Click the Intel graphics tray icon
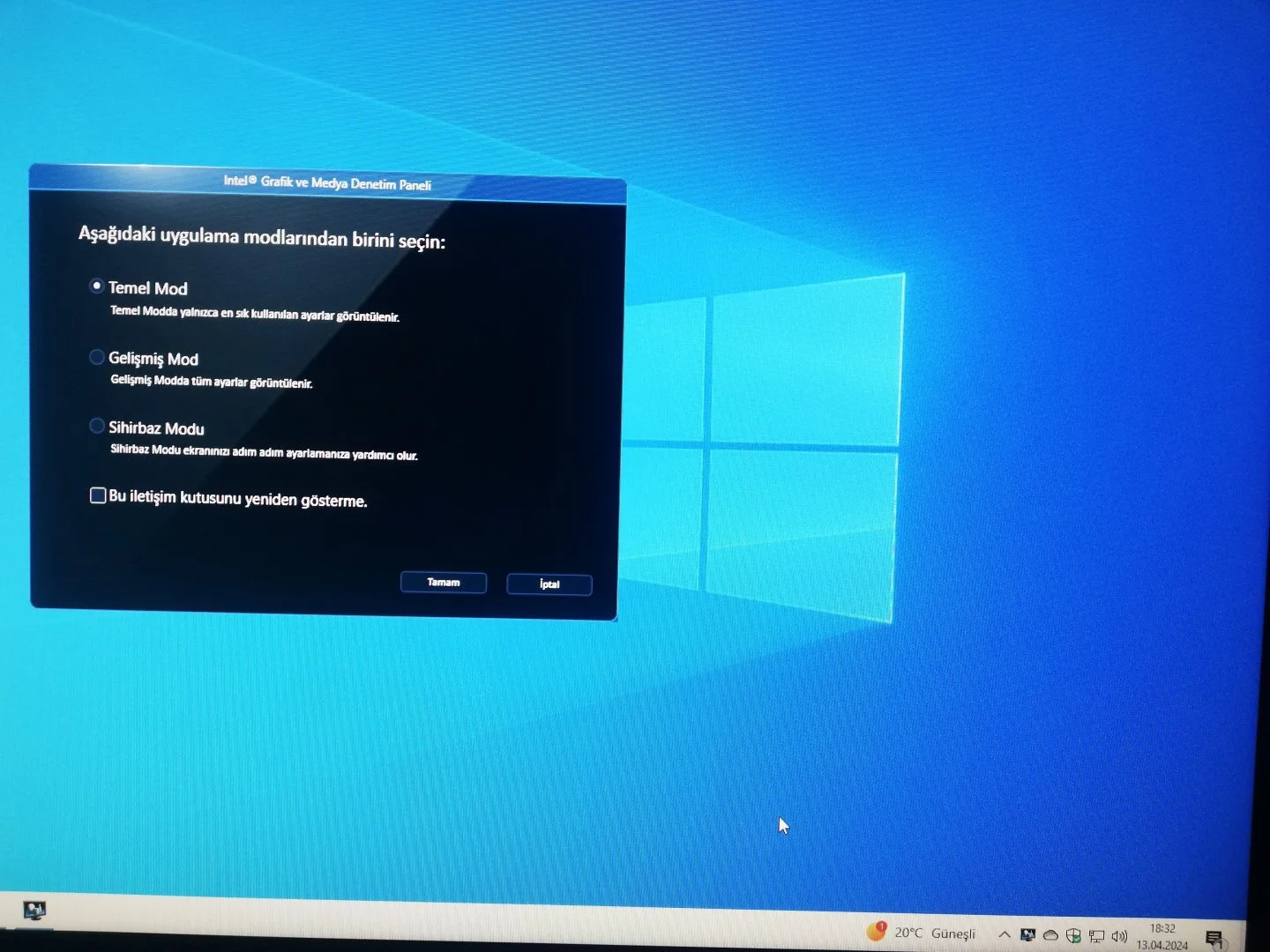 click(1027, 935)
